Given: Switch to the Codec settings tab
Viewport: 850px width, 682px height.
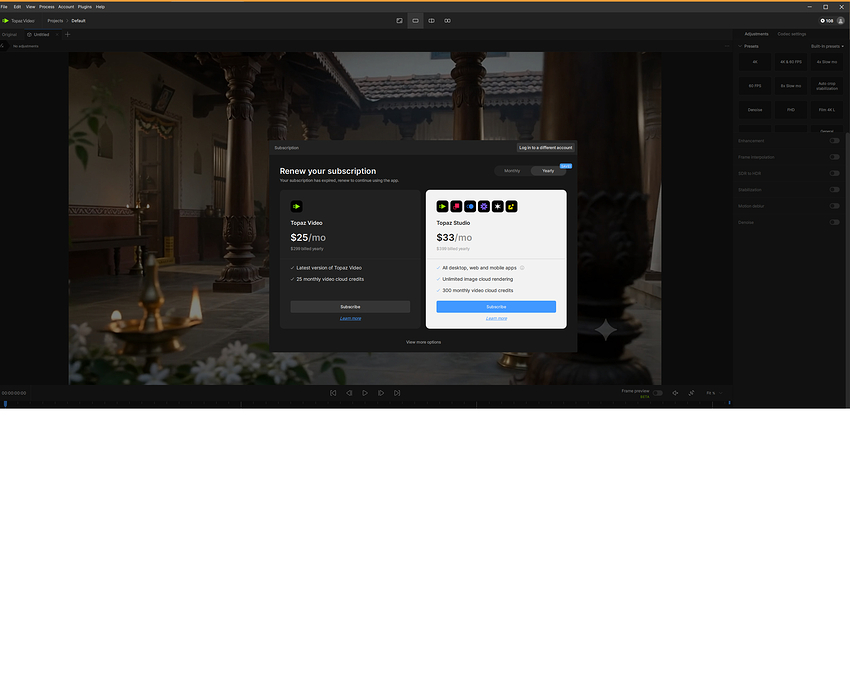Looking at the screenshot, I should (x=791, y=34).
